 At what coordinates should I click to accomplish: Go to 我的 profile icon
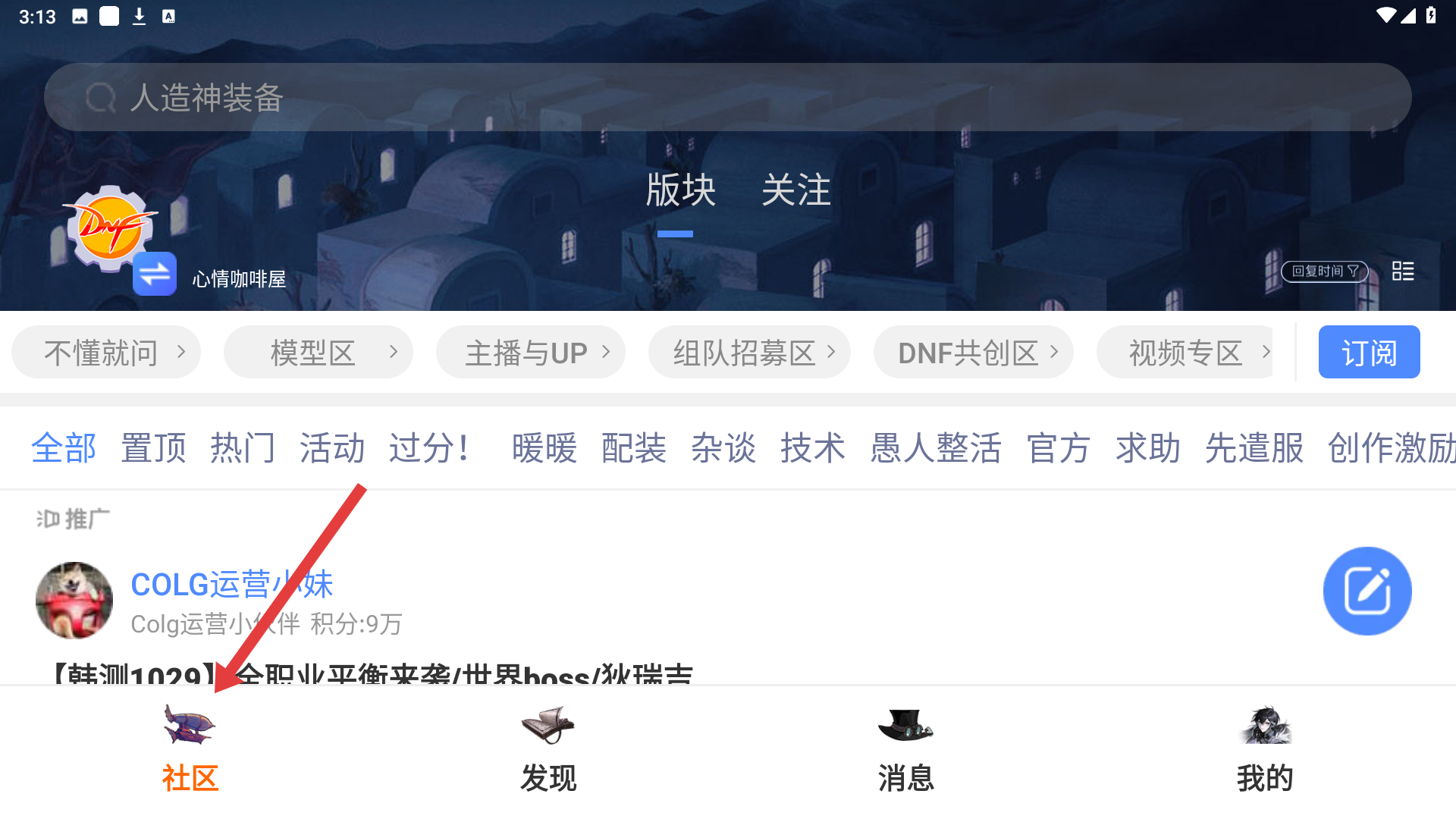(x=1265, y=726)
